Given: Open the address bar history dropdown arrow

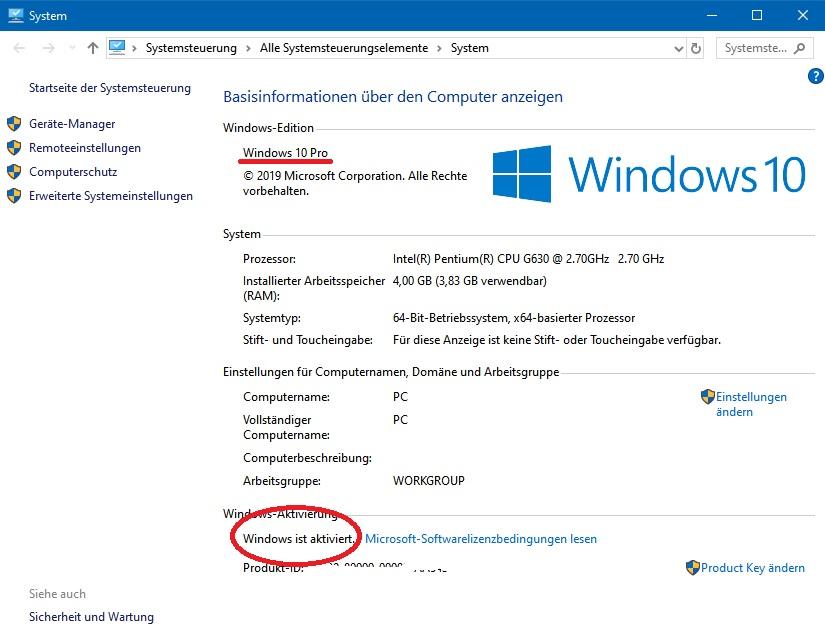Looking at the screenshot, I should pyautogui.click(x=678, y=47).
